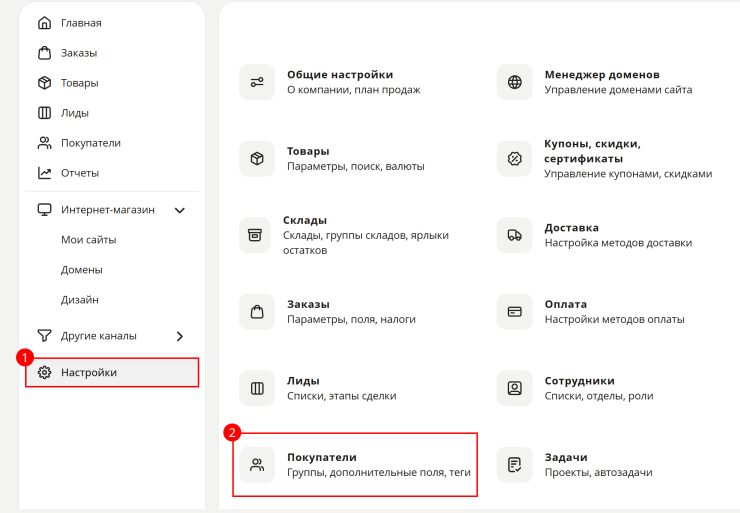Click the sliders icon of Общие настройки
Viewport: 740px width, 513px height.
257,82
